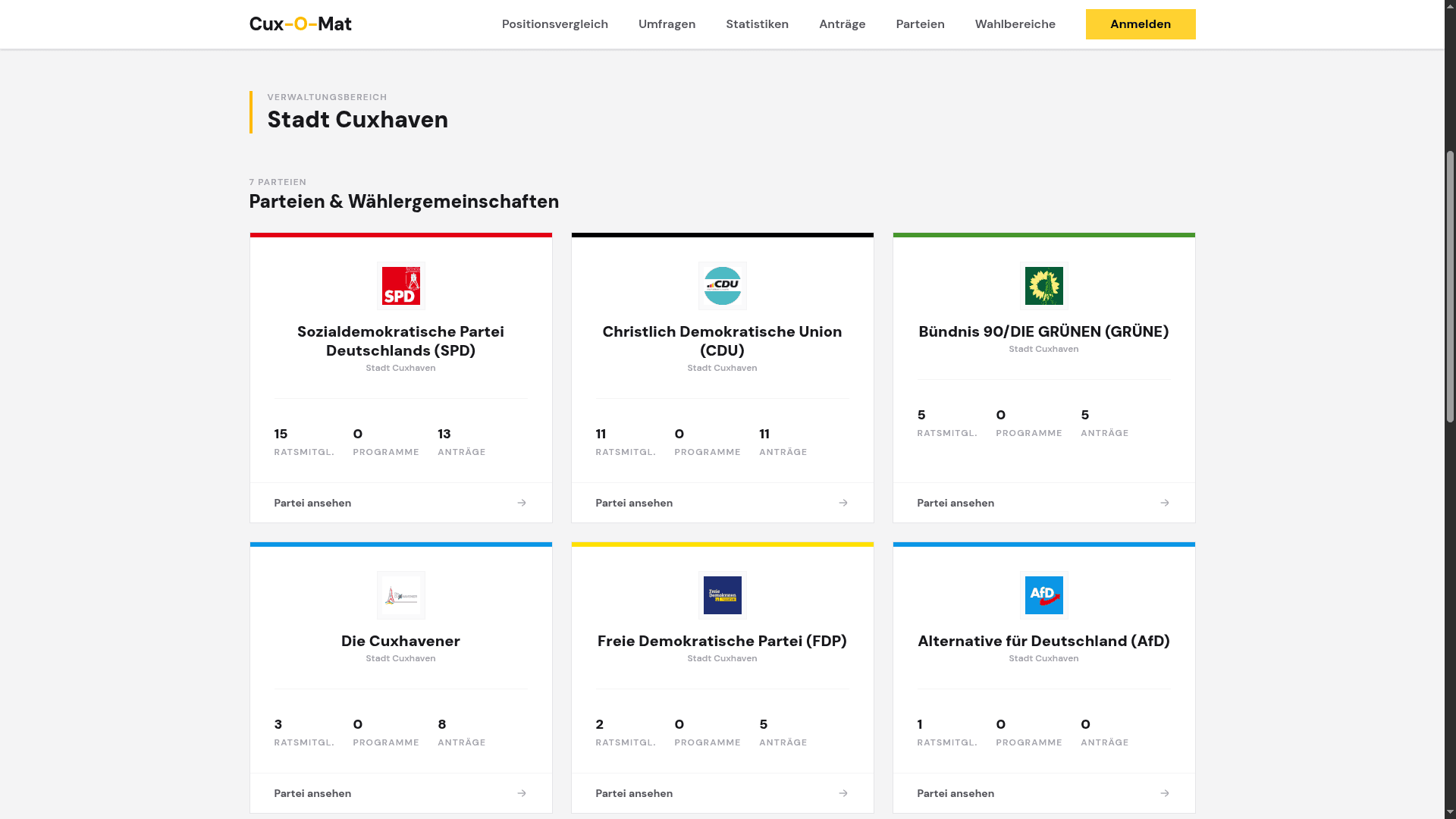Click the FDP count of 2 Ratsmitgl.
This screenshot has height=819, width=1456.
pyautogui.click(x=626, y=732)
